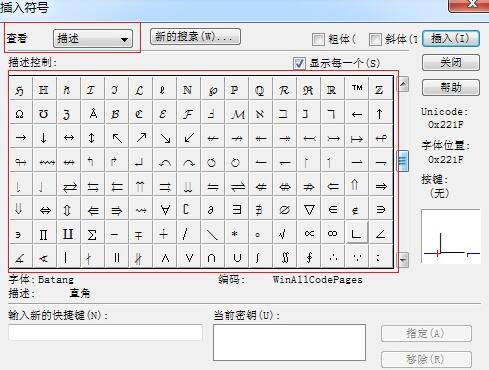Select the right angle ∟ symbol
The height and width of the screenshot is (370, 489).
pos(356,233)
